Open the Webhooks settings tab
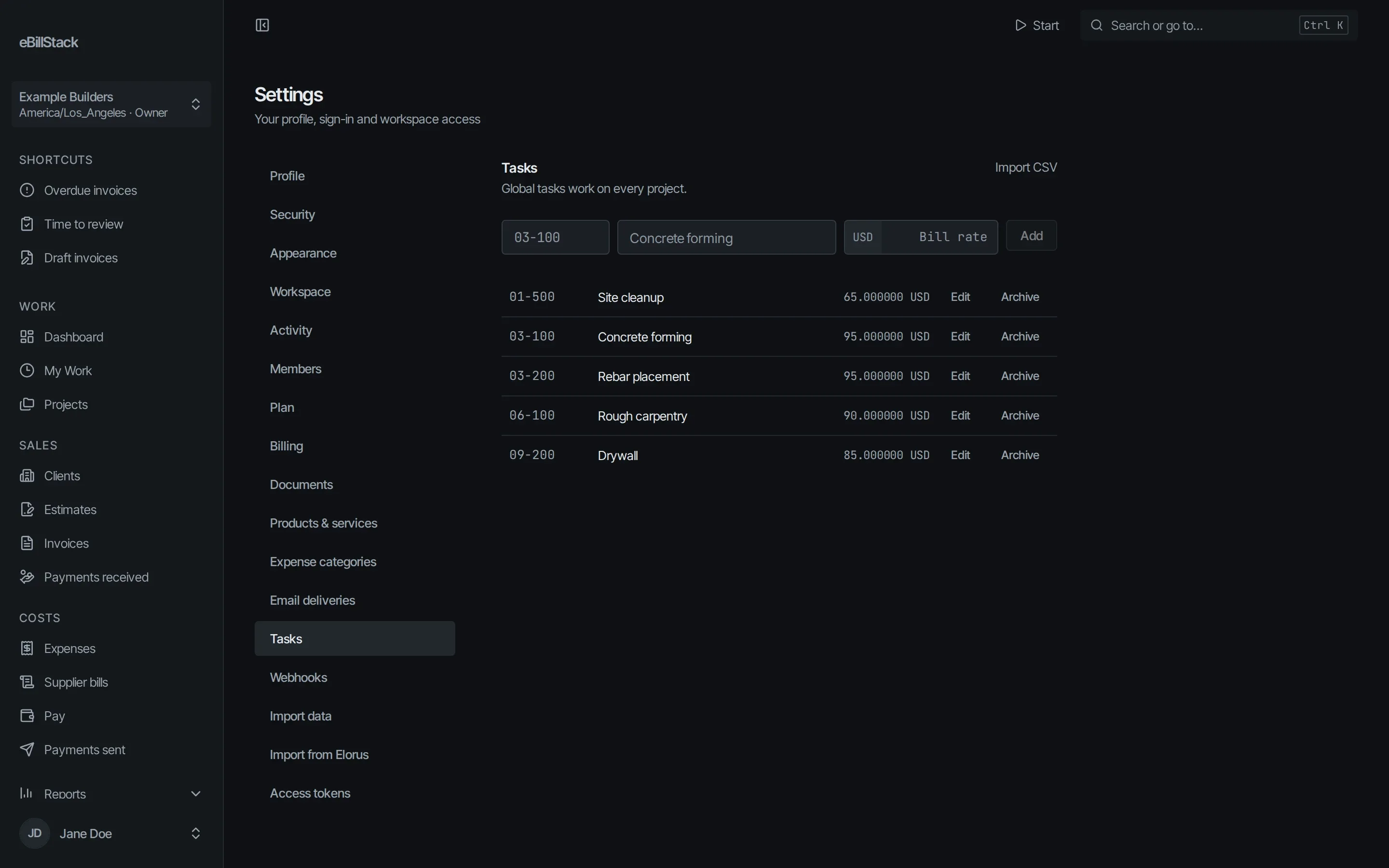The width and height of the screenshot is (1389, 868). coord(354,678)
